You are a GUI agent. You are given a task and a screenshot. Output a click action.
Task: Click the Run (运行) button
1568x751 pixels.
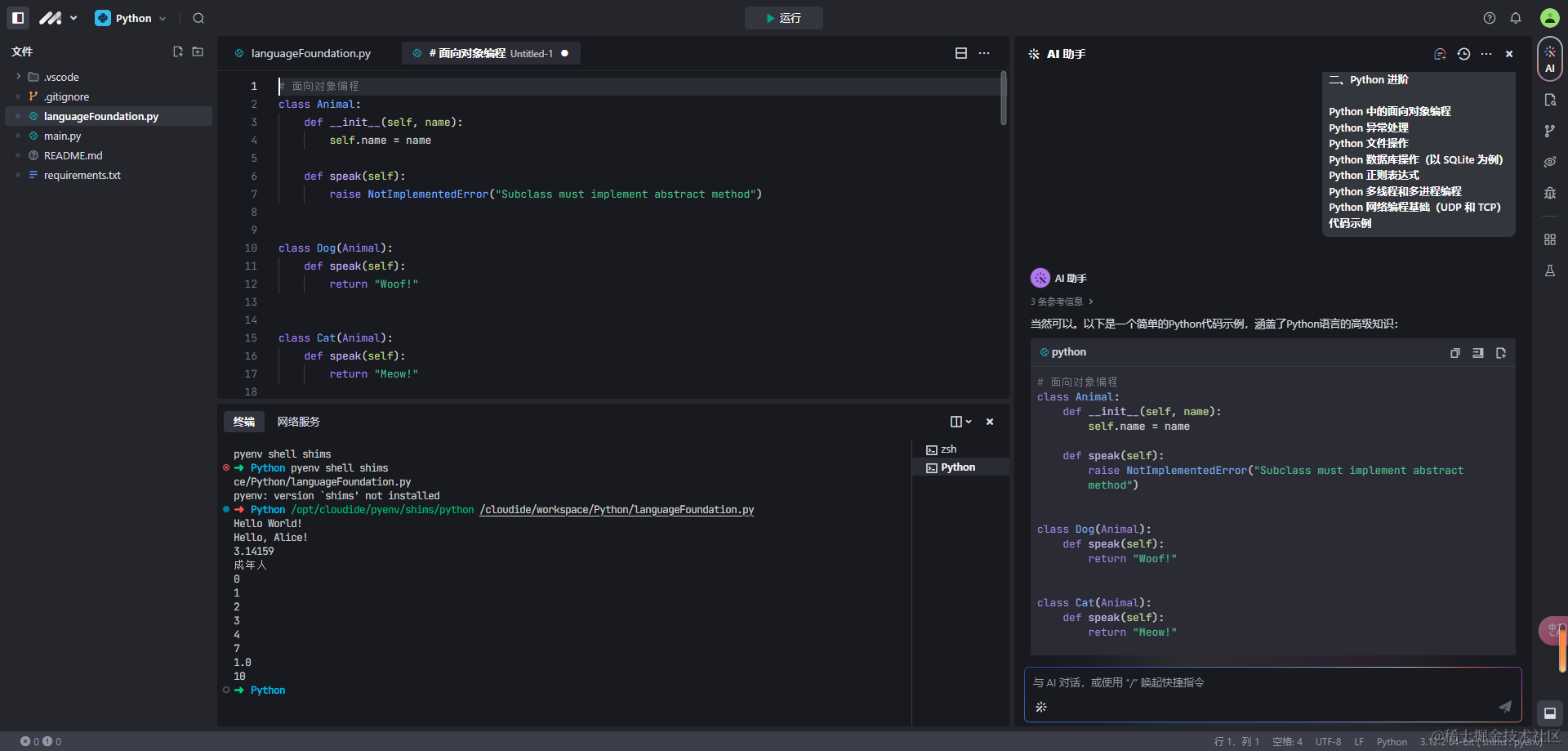tap(783, 18)
